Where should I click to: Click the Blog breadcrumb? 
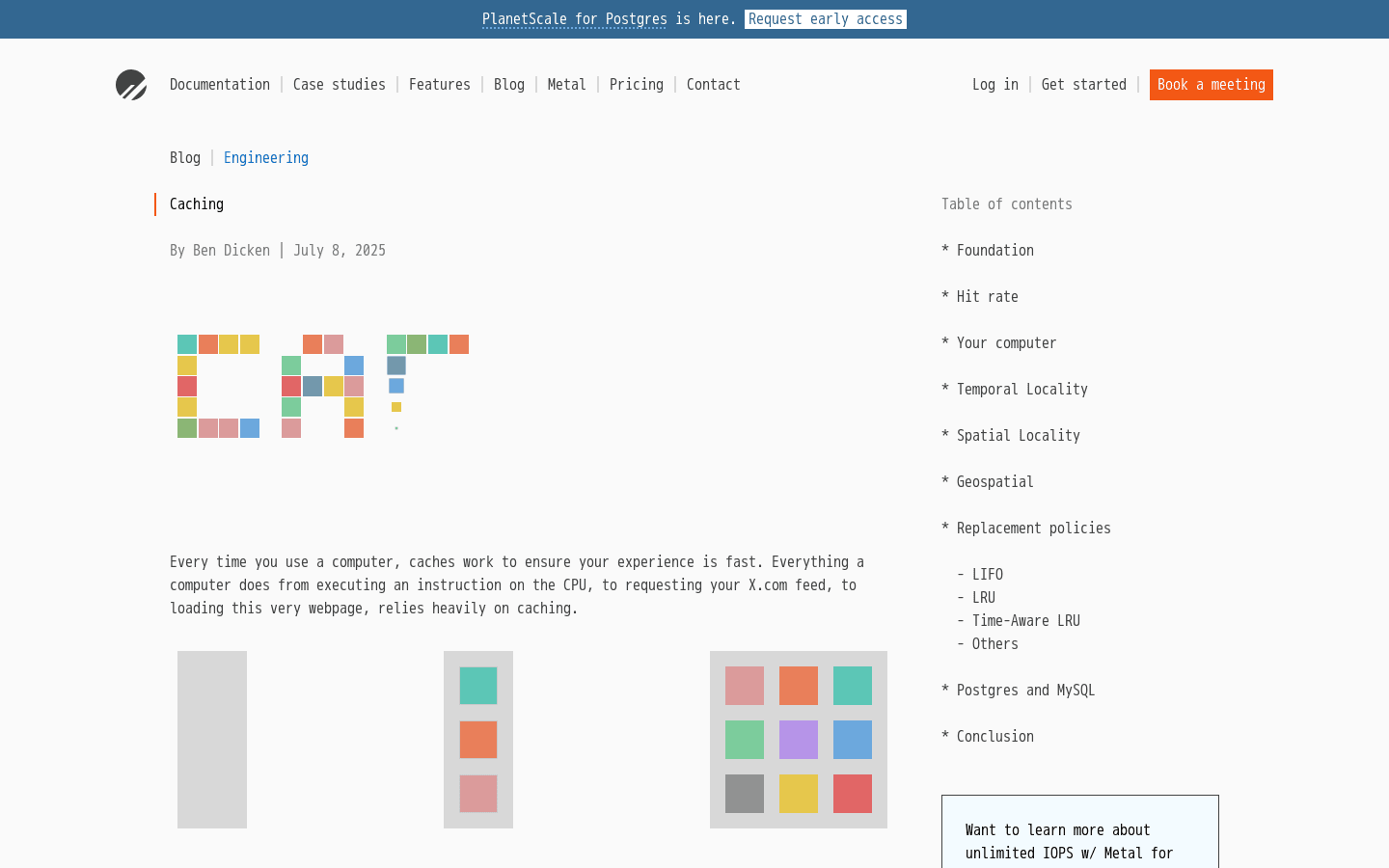click(185, 157)
